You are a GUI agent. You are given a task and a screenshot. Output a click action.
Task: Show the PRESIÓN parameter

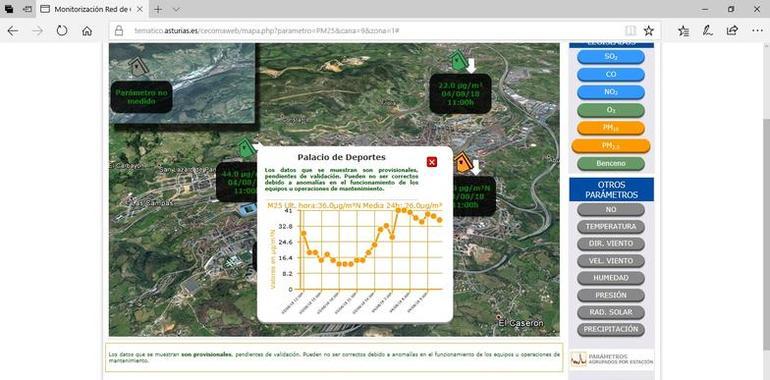611,296
